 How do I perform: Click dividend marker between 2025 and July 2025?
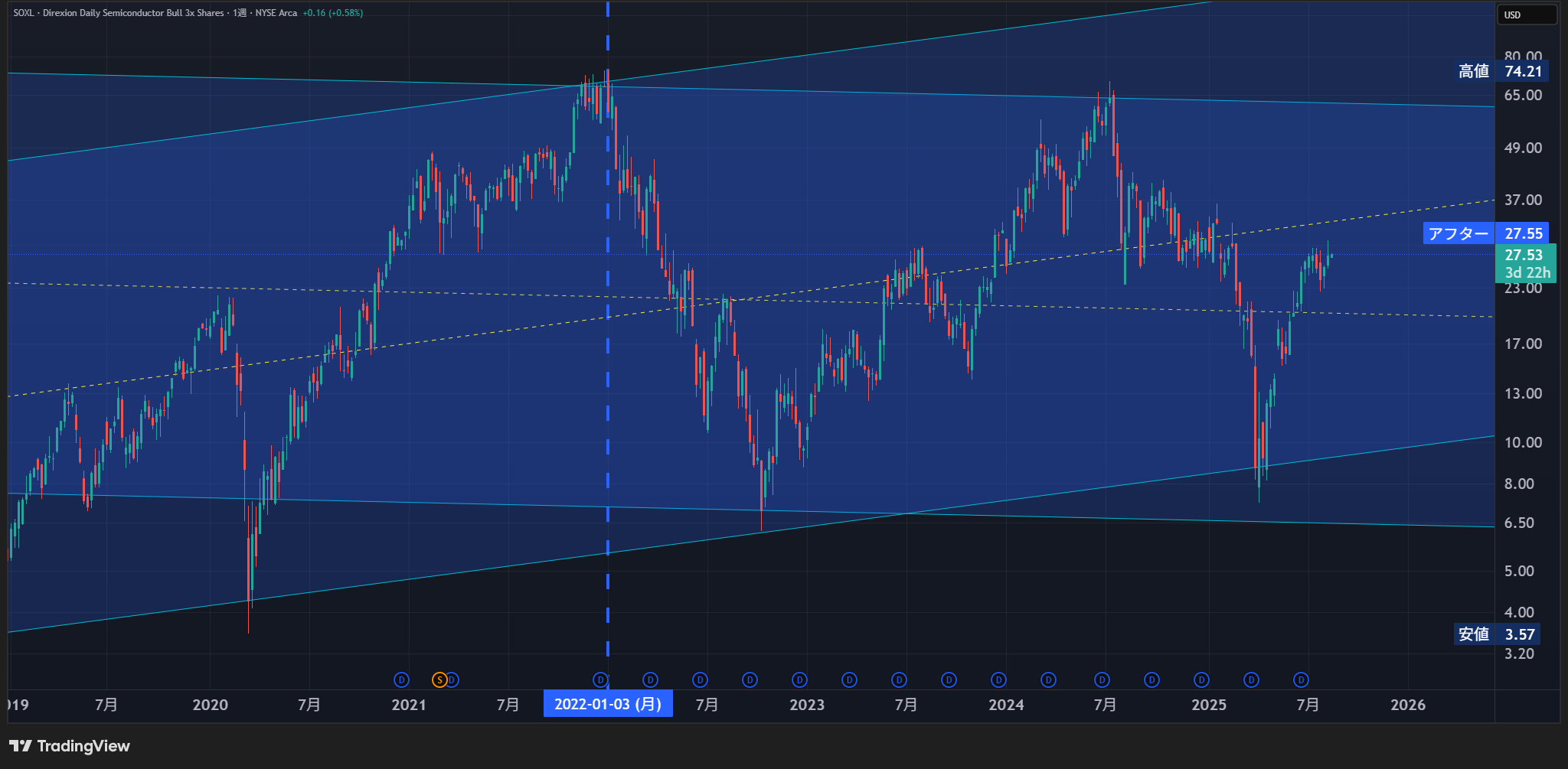(1251, 679)
